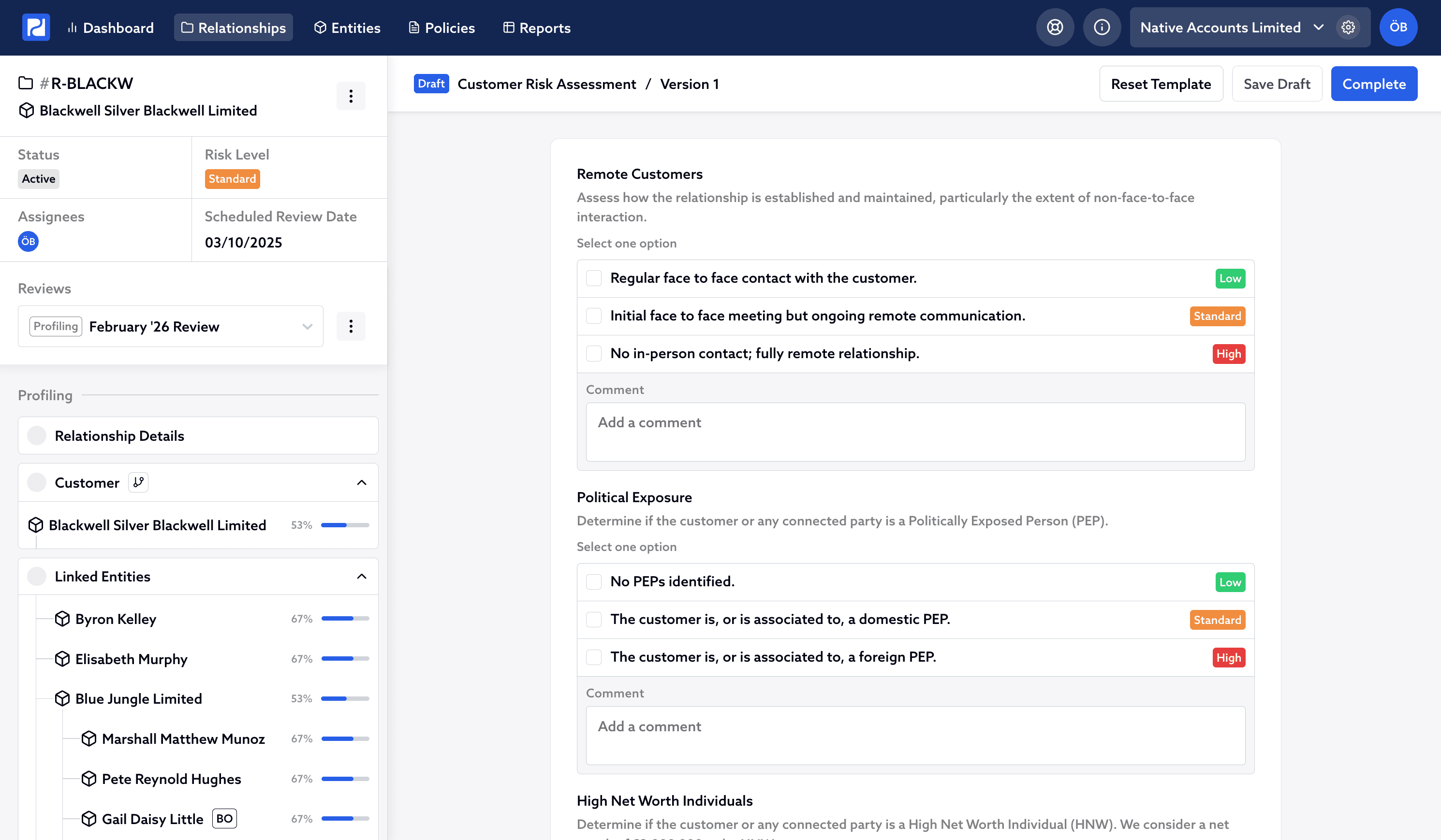The width and height of the screenshot is (1441, 840).
Task: Open the relationship header three-dot menu
Action: point(351,96)
